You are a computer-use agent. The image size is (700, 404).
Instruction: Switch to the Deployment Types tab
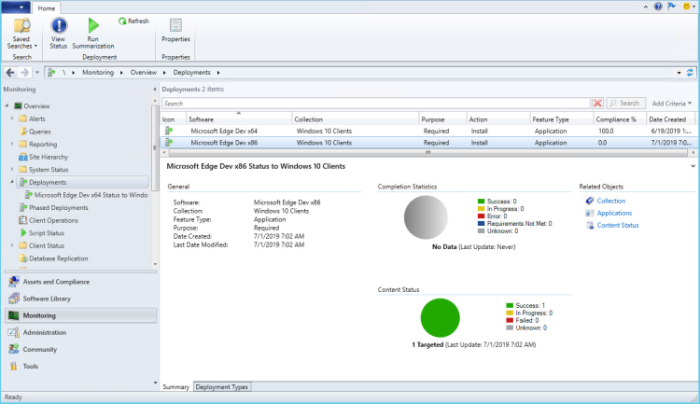point(221,387)
